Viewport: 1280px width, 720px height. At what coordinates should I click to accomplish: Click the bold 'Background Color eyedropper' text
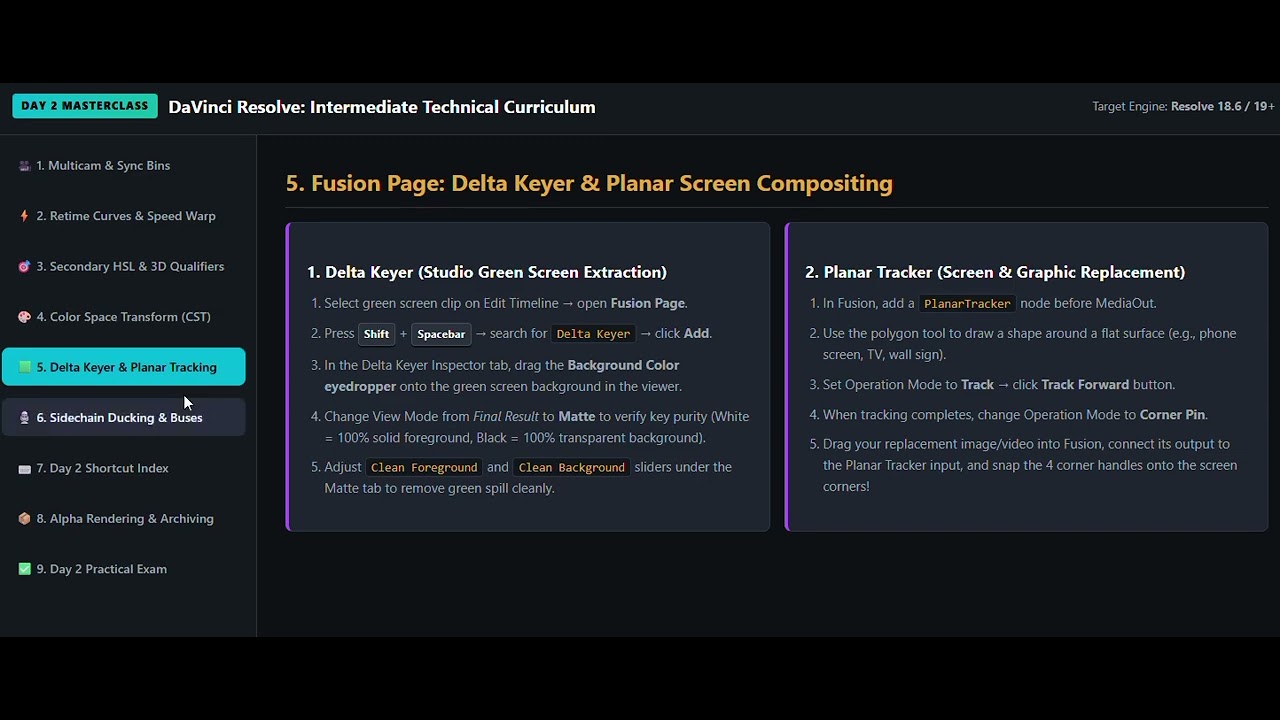point(502,376)
